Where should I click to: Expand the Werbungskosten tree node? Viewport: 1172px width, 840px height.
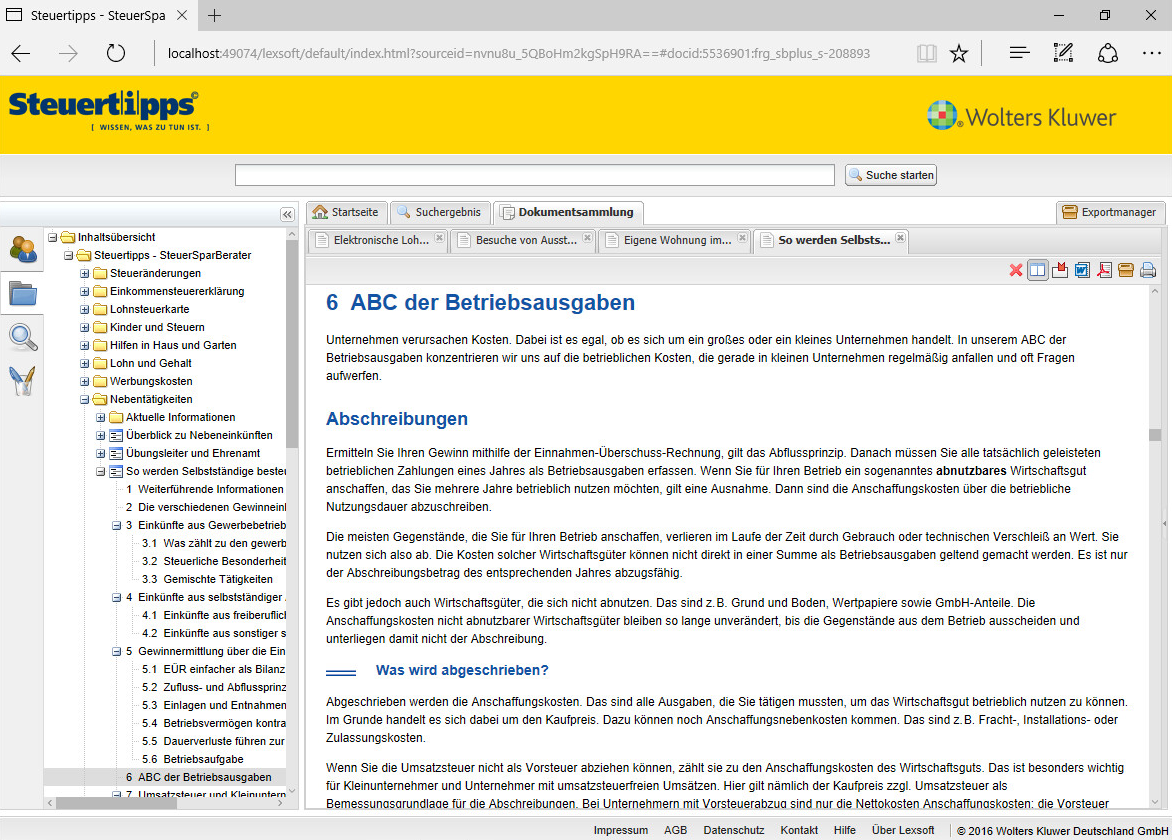[x=85, y=381]
